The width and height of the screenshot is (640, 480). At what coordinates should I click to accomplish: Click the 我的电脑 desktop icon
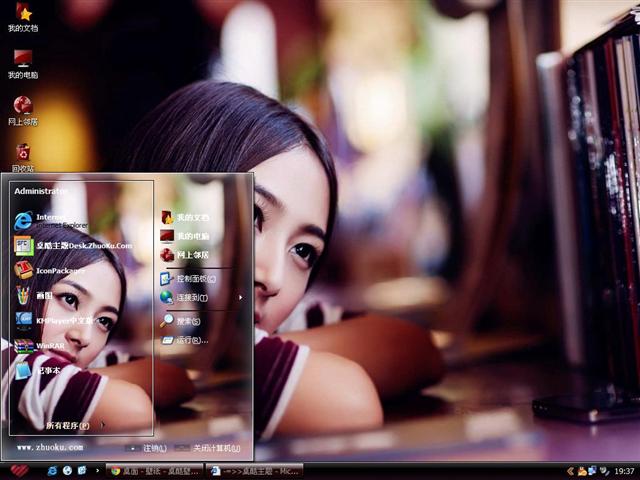click(x=23, y=62)
